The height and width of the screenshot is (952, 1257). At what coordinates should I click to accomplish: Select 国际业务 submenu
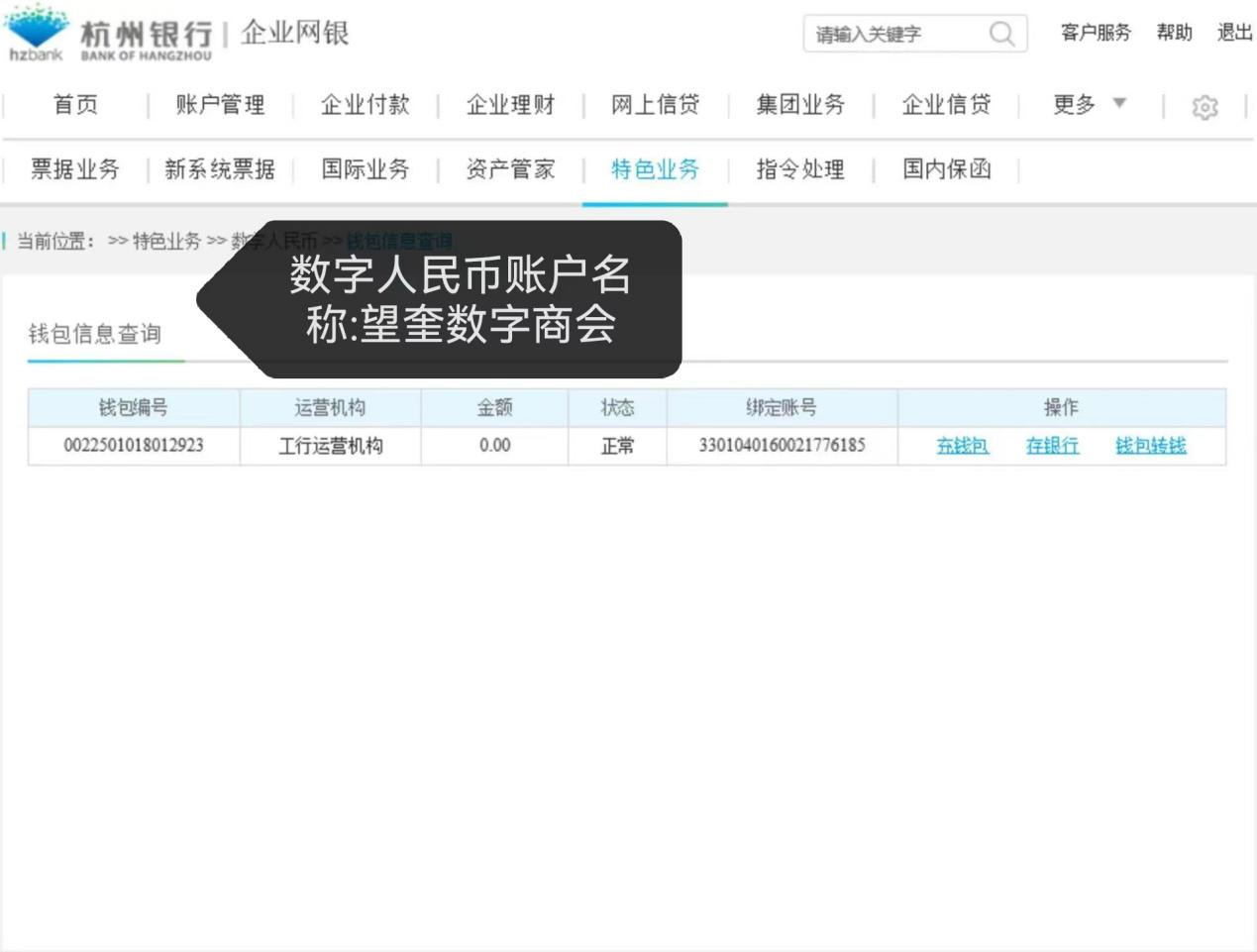(x=366, y=169)
